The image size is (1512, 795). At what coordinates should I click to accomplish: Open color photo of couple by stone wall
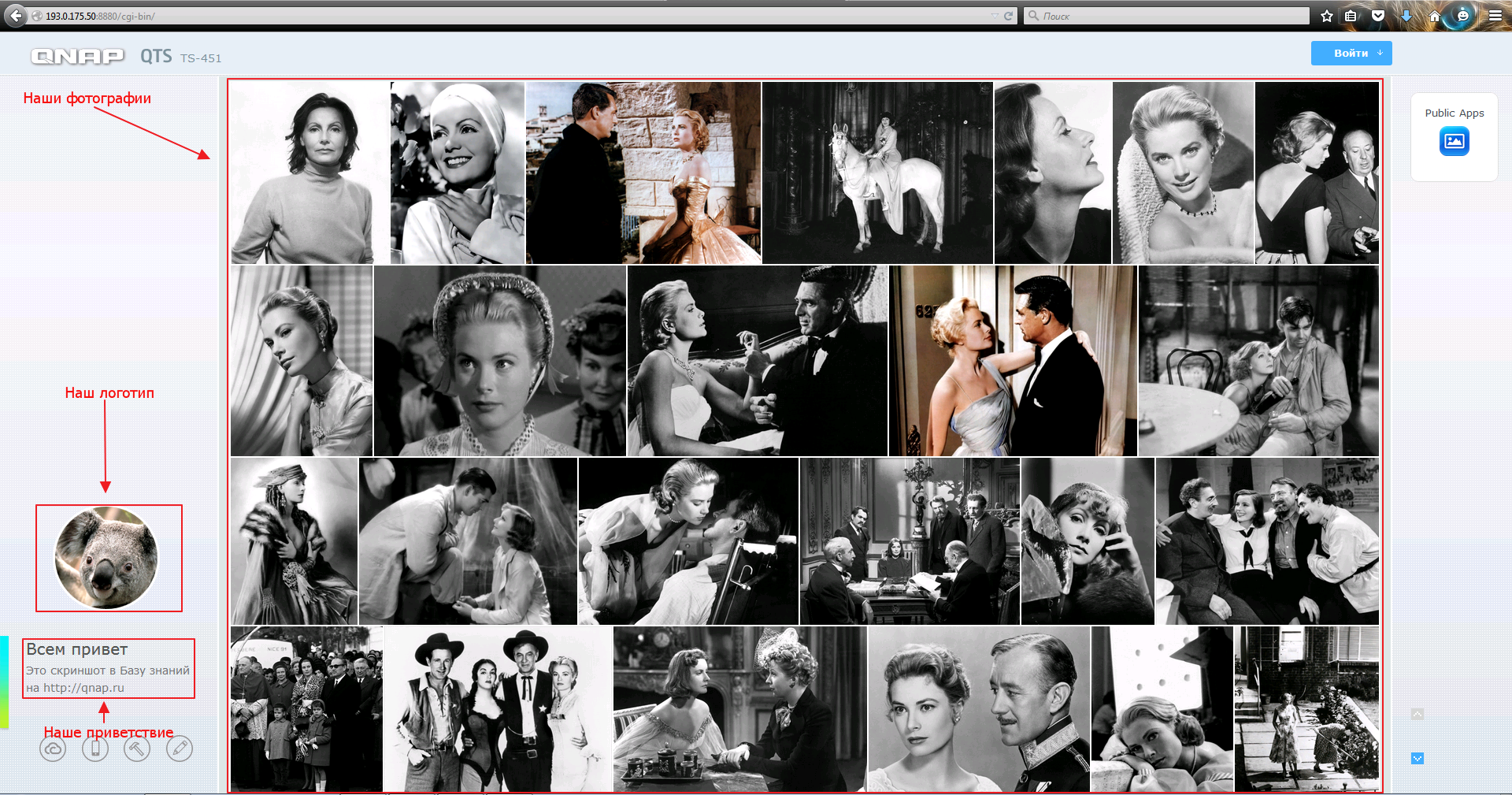coord(643,173)
